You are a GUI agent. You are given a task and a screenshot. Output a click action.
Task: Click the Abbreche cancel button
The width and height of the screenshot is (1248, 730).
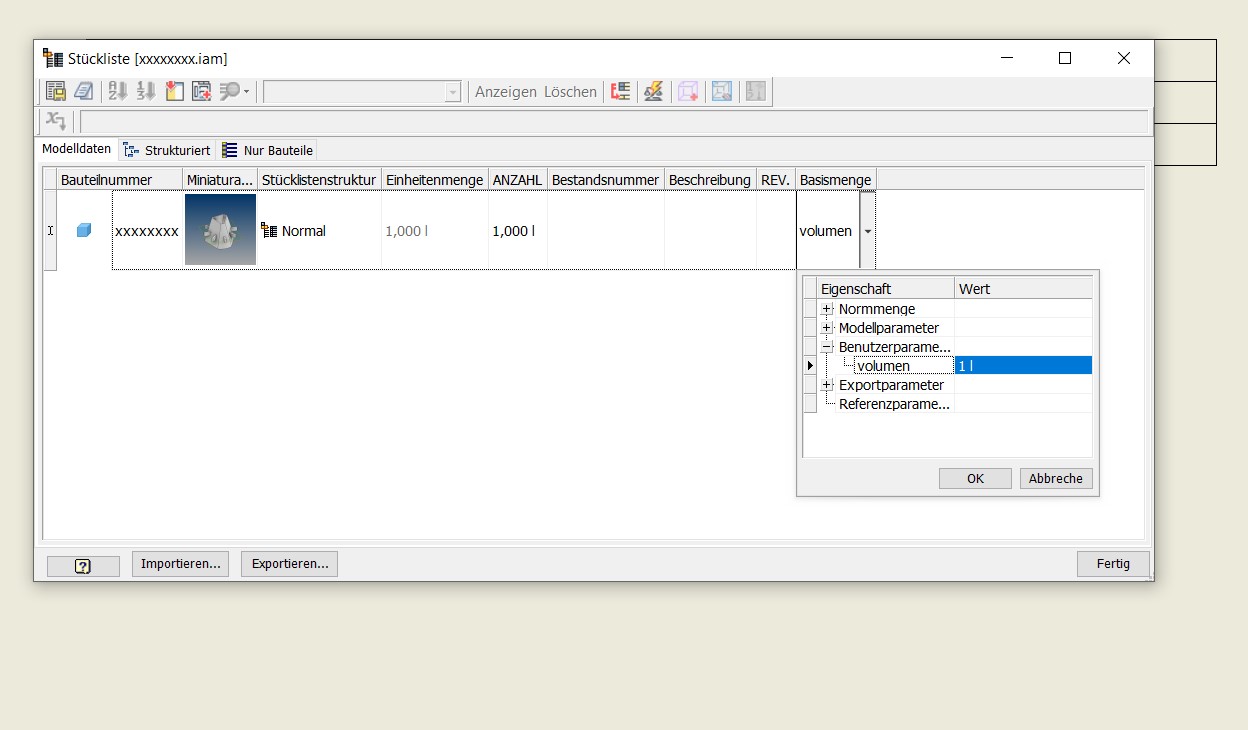1056,479
